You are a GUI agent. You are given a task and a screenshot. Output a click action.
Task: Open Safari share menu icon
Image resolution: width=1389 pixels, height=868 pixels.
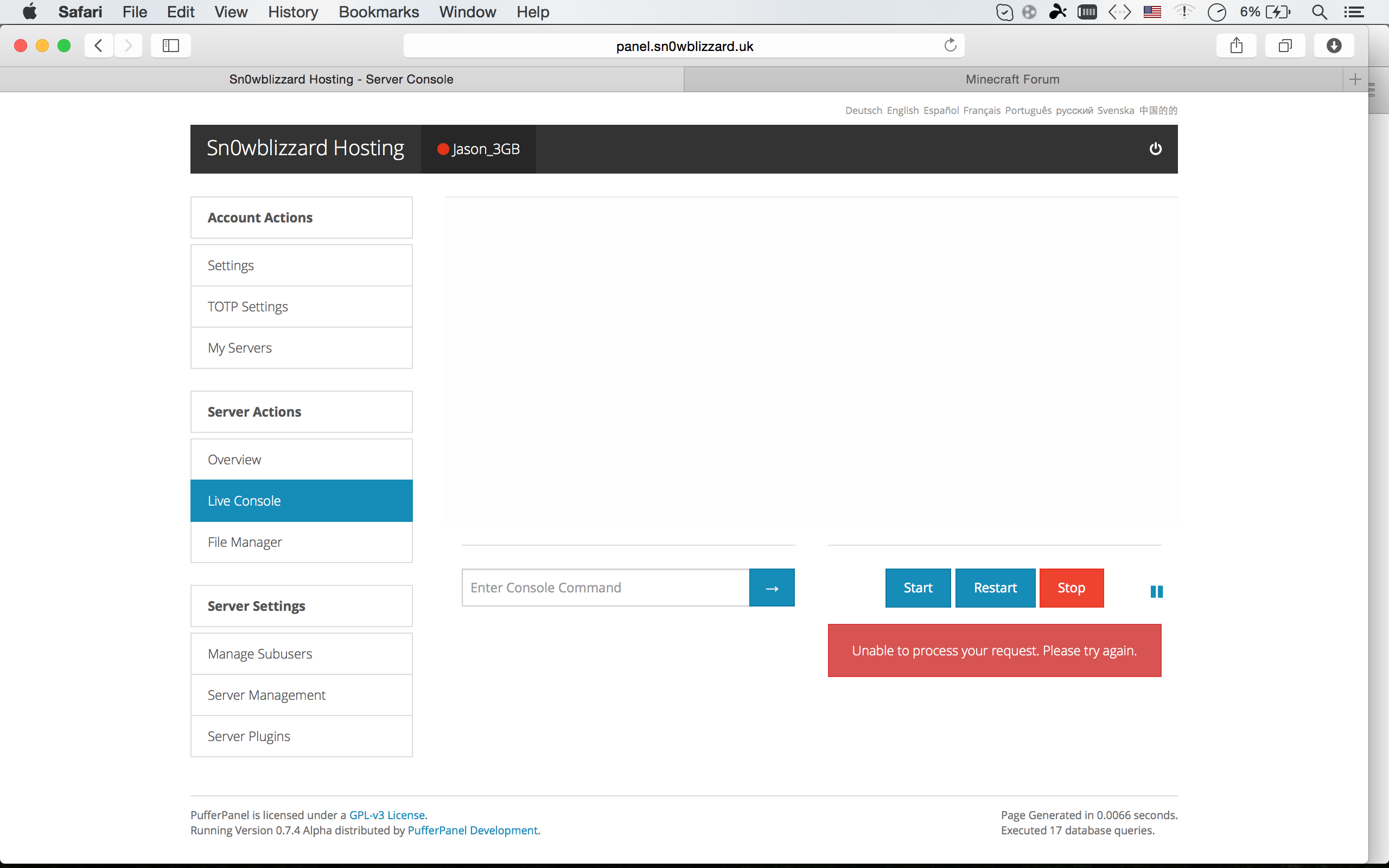[1236, 46]
